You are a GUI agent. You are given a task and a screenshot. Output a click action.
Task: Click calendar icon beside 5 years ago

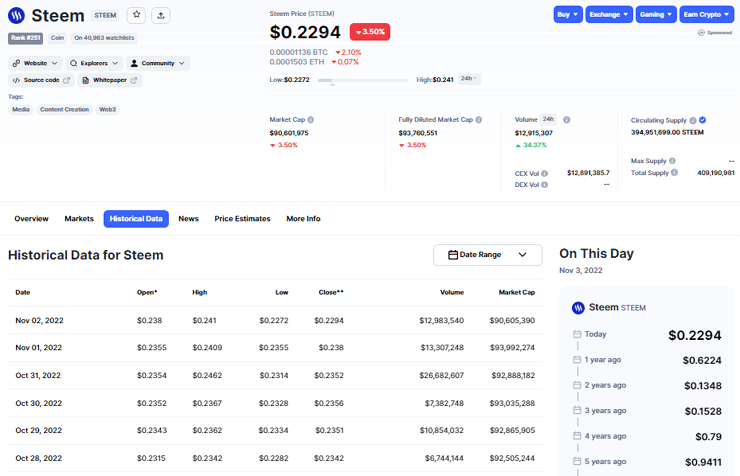(577, 461)
